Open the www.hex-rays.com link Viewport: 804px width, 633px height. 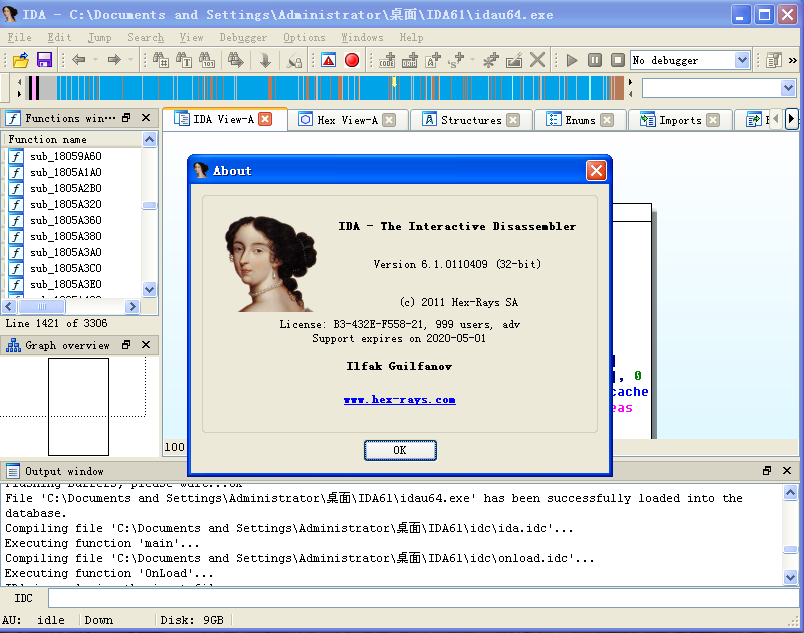(x=399, y=399)
